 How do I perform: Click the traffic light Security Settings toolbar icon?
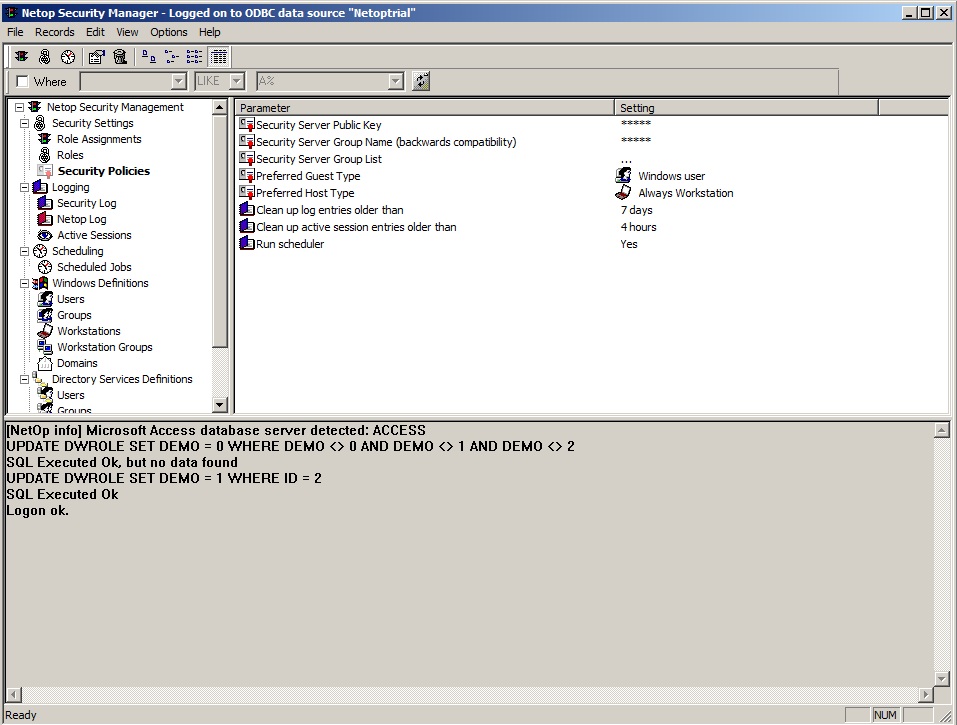[x=22, y=57]
